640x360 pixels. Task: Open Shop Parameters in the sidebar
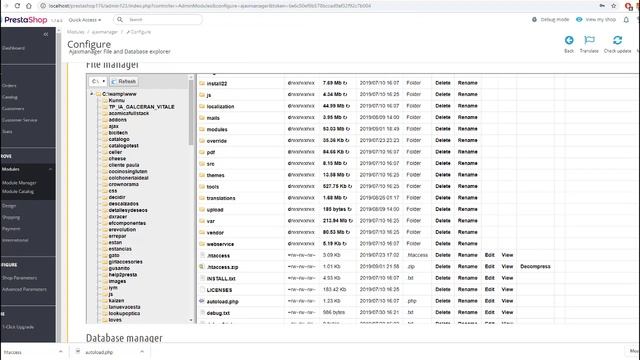[19, 278]
